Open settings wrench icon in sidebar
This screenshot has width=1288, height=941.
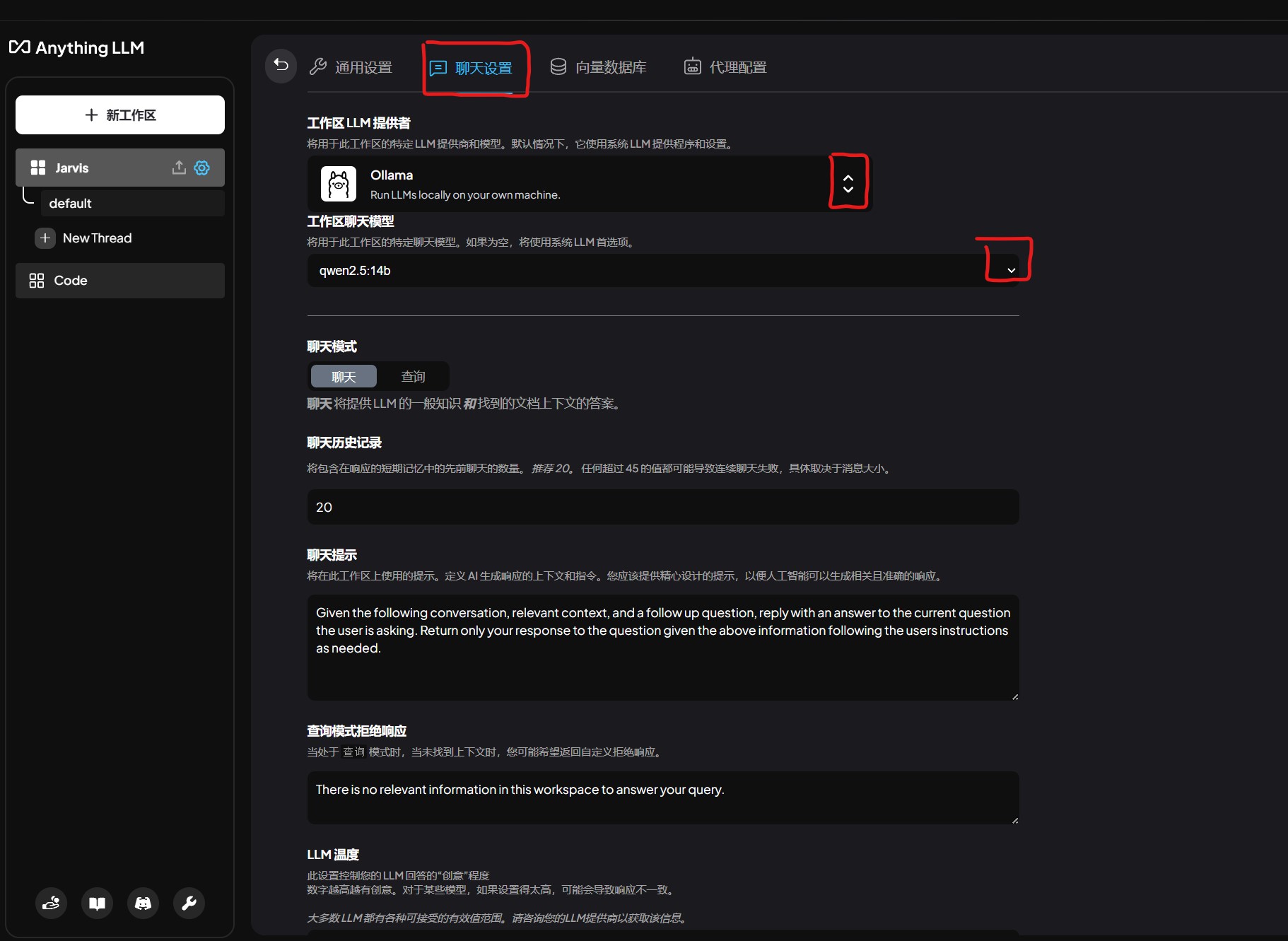pos(189,903)
